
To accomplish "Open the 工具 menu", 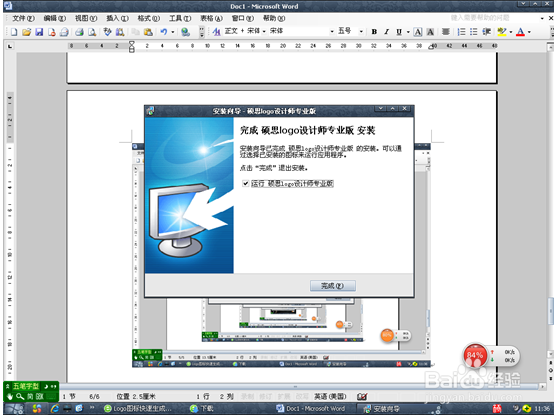I will (x=180, y=18).
